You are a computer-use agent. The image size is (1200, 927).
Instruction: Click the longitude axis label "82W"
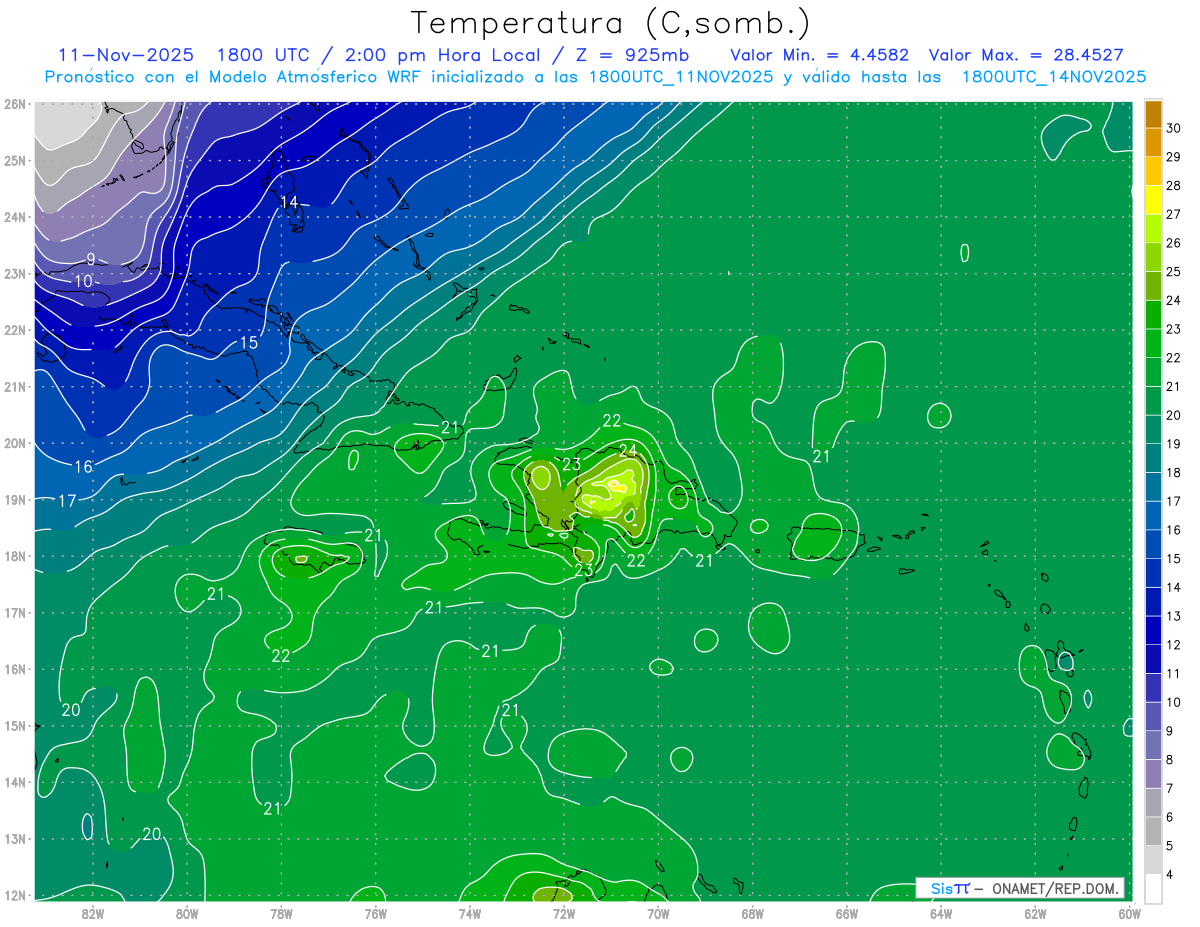tap(93, 912)
